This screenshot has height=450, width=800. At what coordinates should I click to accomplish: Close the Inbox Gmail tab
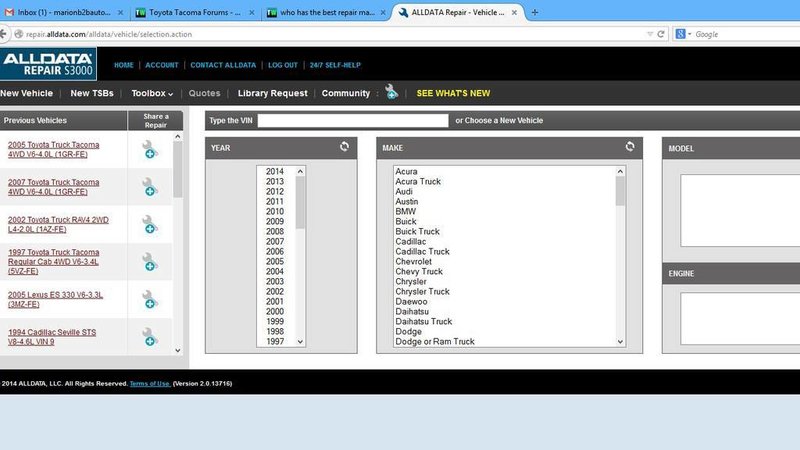point(120,13)
